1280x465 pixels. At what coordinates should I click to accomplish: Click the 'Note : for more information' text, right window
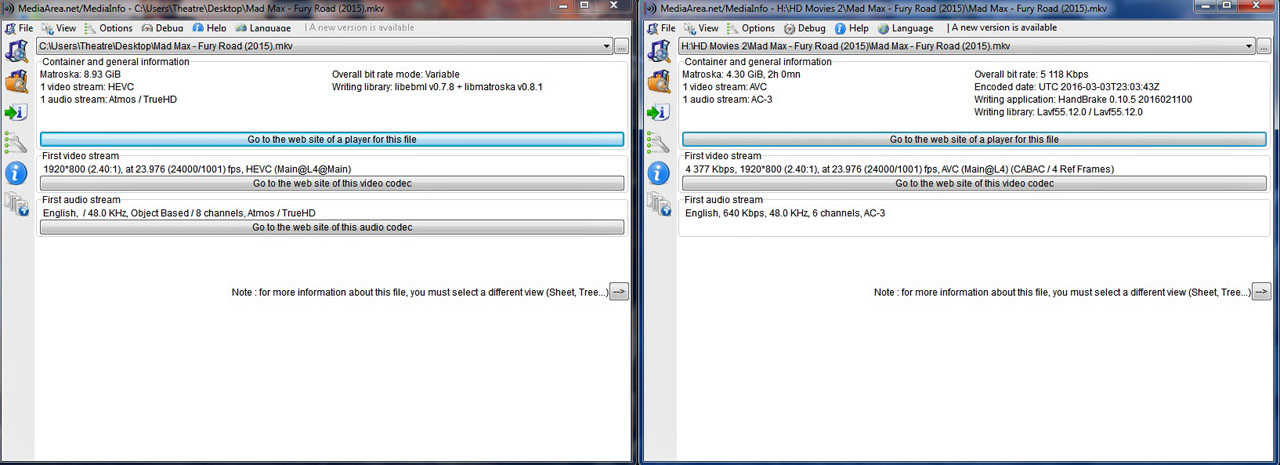[1061, 292]
